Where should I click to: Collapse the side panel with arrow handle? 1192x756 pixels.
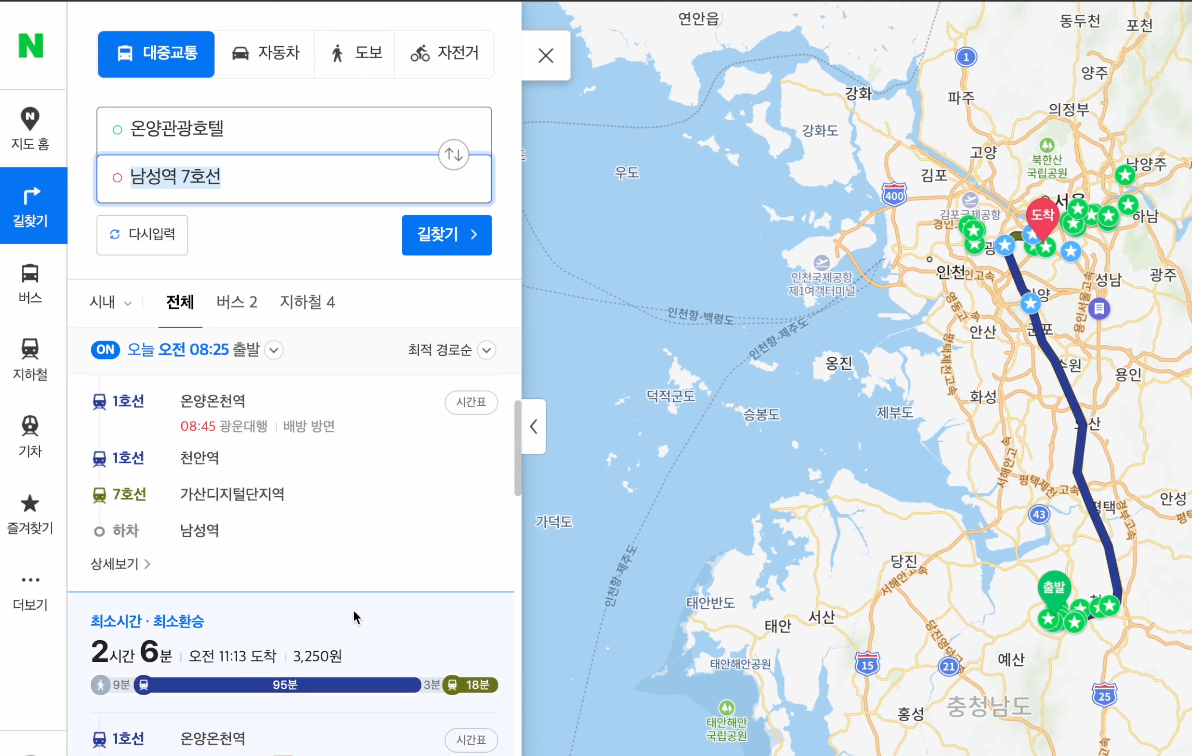coord(534,427)
